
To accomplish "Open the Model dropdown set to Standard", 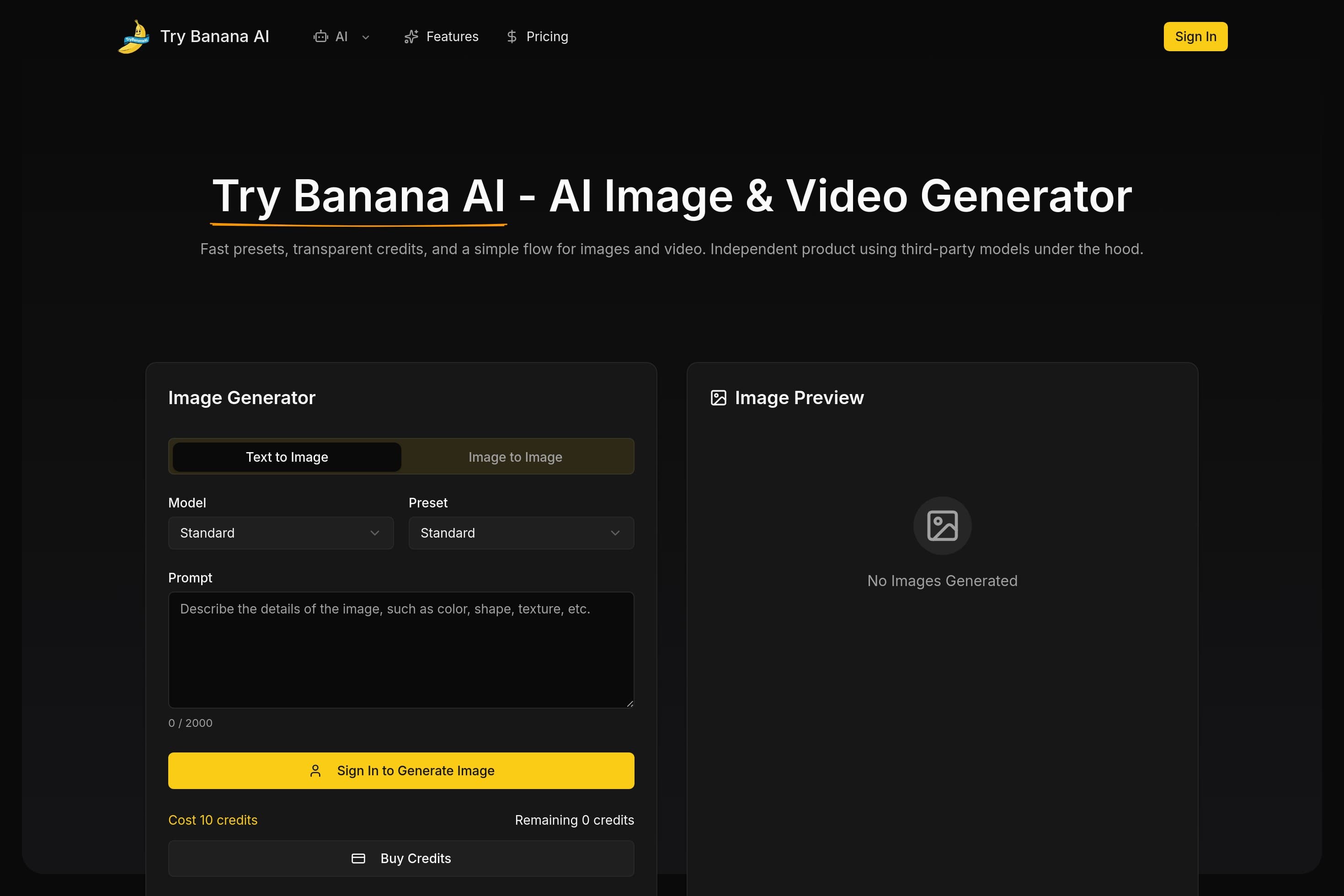I will [280, 533].
